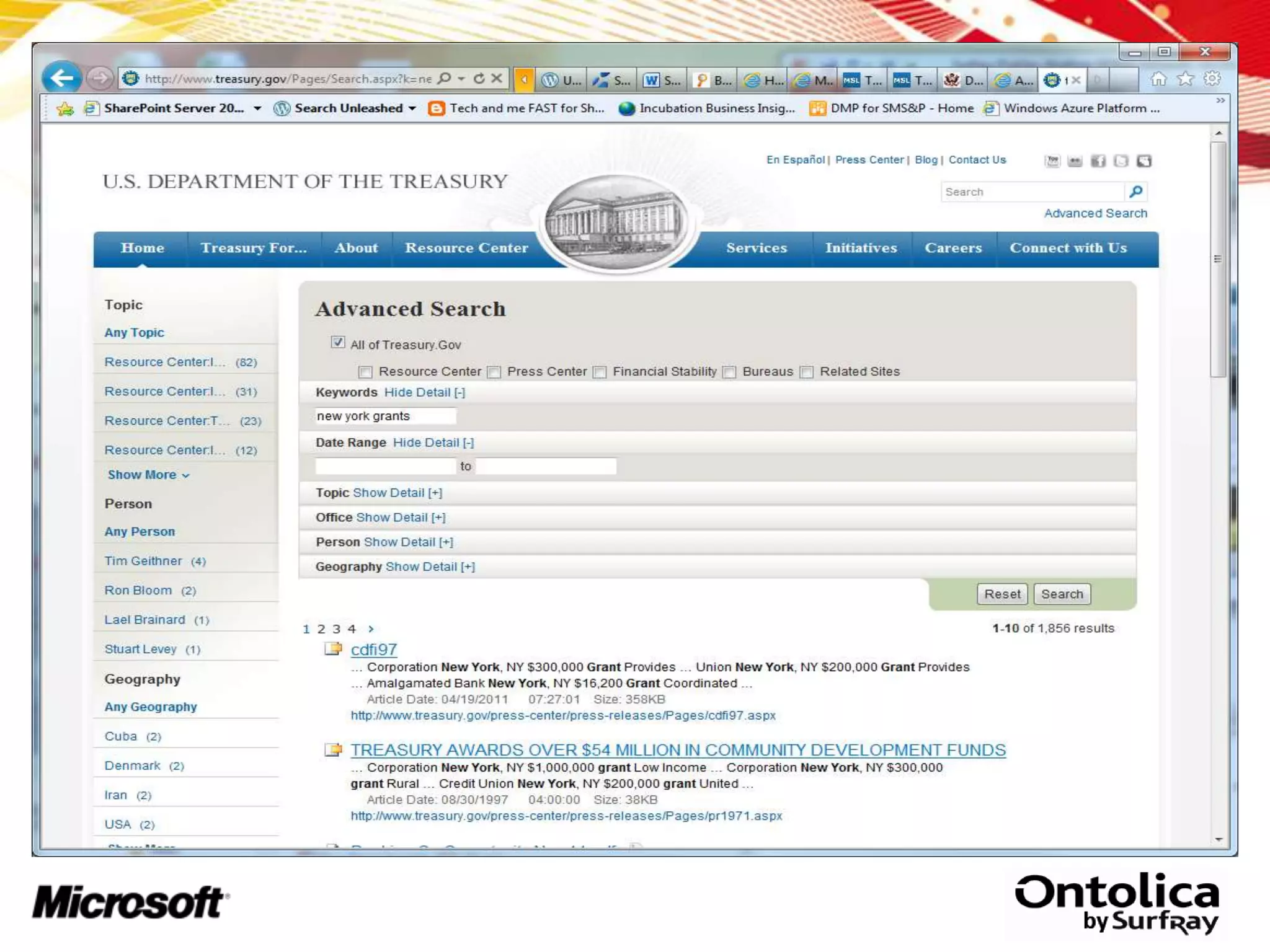The height and width of the screenshot is (952, 1270).
Task: Click the magnifier icon beside Treasury search box
Action: coord(1136,192)
